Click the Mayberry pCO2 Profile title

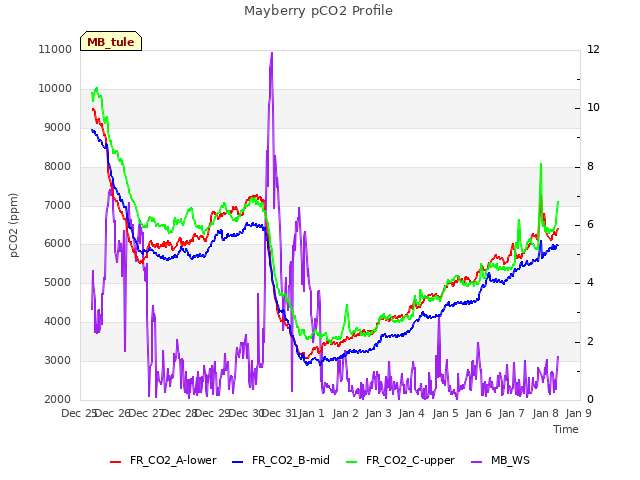pos(318,11)
